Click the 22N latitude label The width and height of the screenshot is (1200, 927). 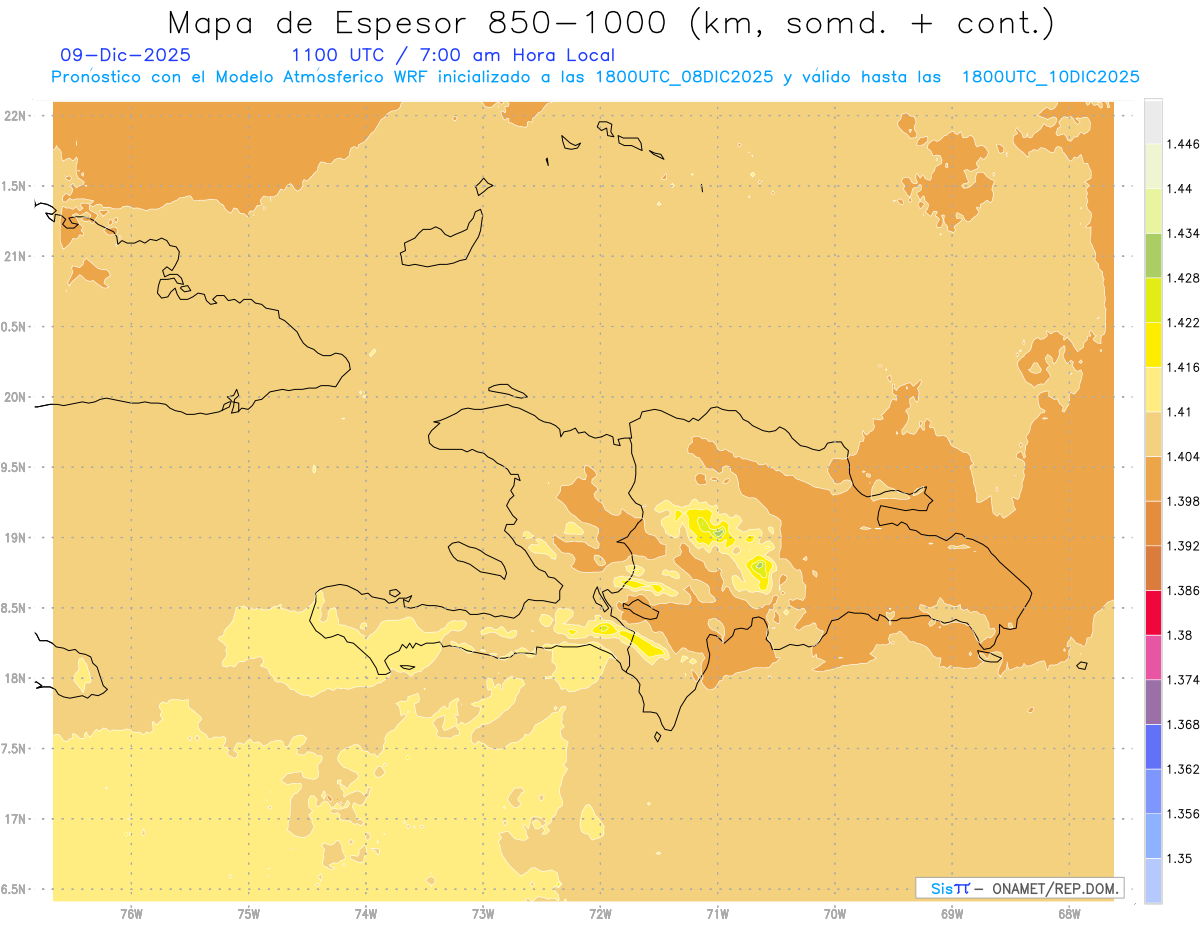click(x=16, y=116)
